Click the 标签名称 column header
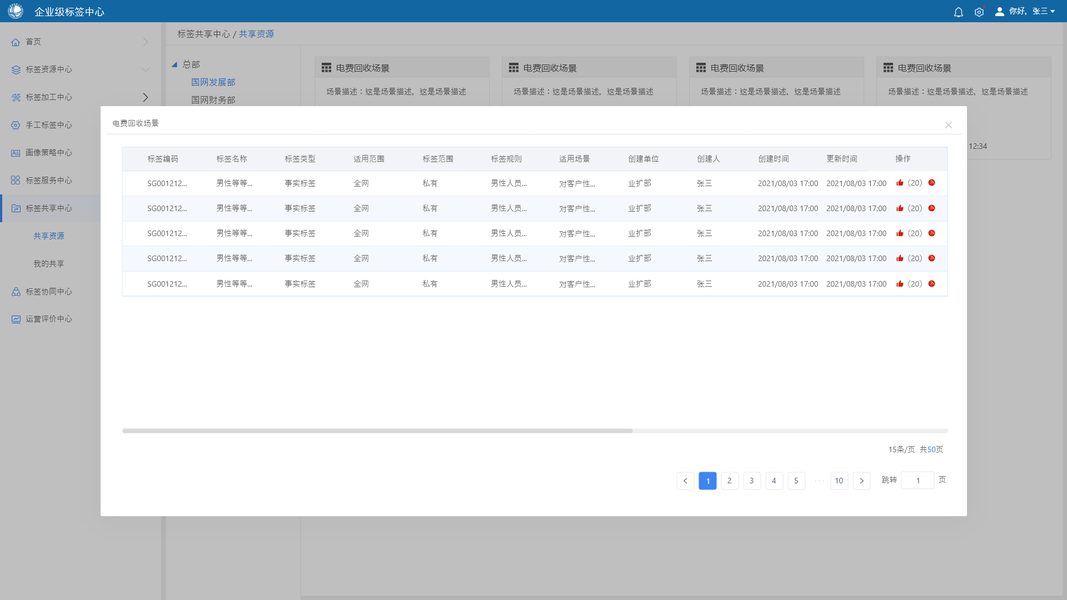The width and height of the screenshot is (1067, 600). (231, 159)
